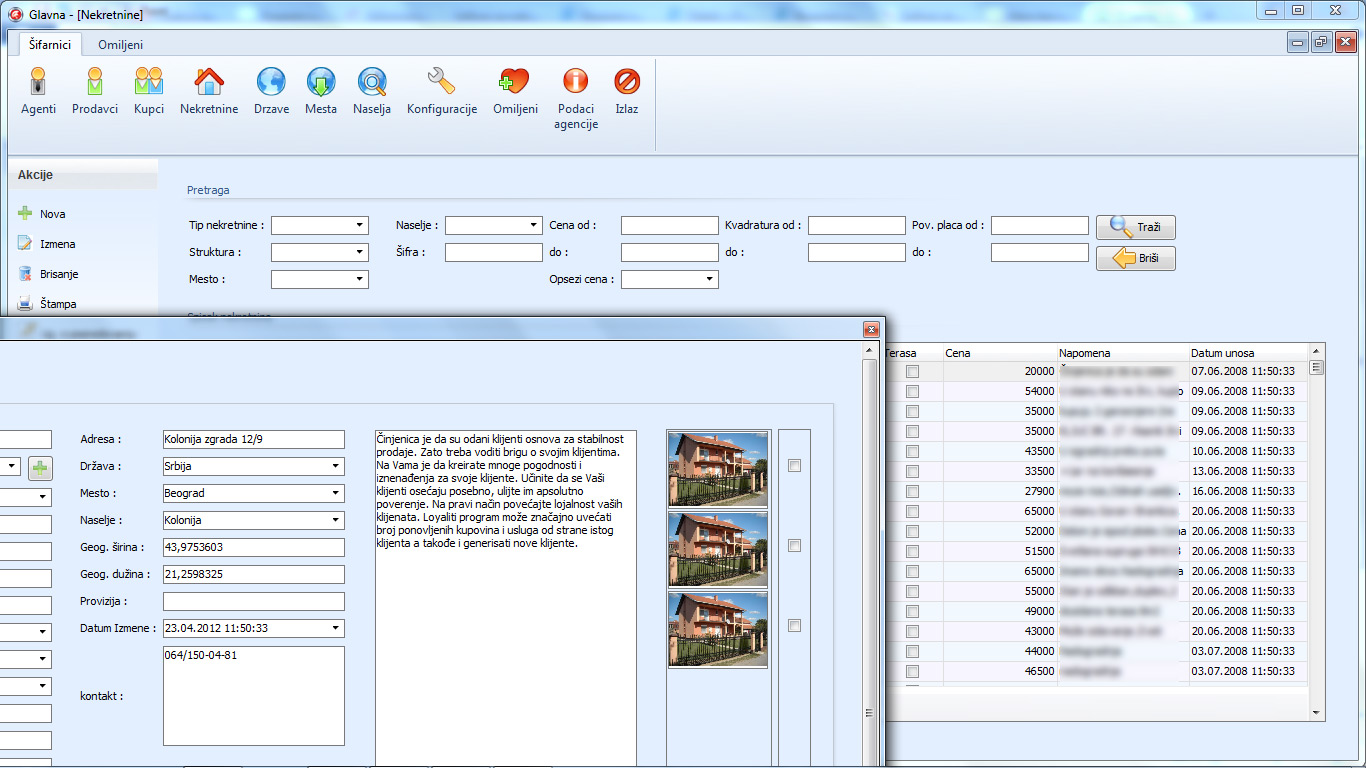Check the Terasa box for the 20000 row

[x=912, y=372]
